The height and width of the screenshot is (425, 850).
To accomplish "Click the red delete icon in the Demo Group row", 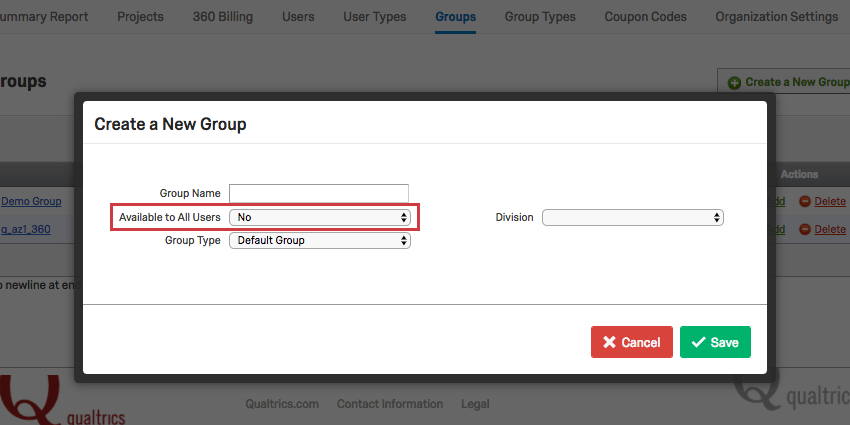I will (804, 201).
